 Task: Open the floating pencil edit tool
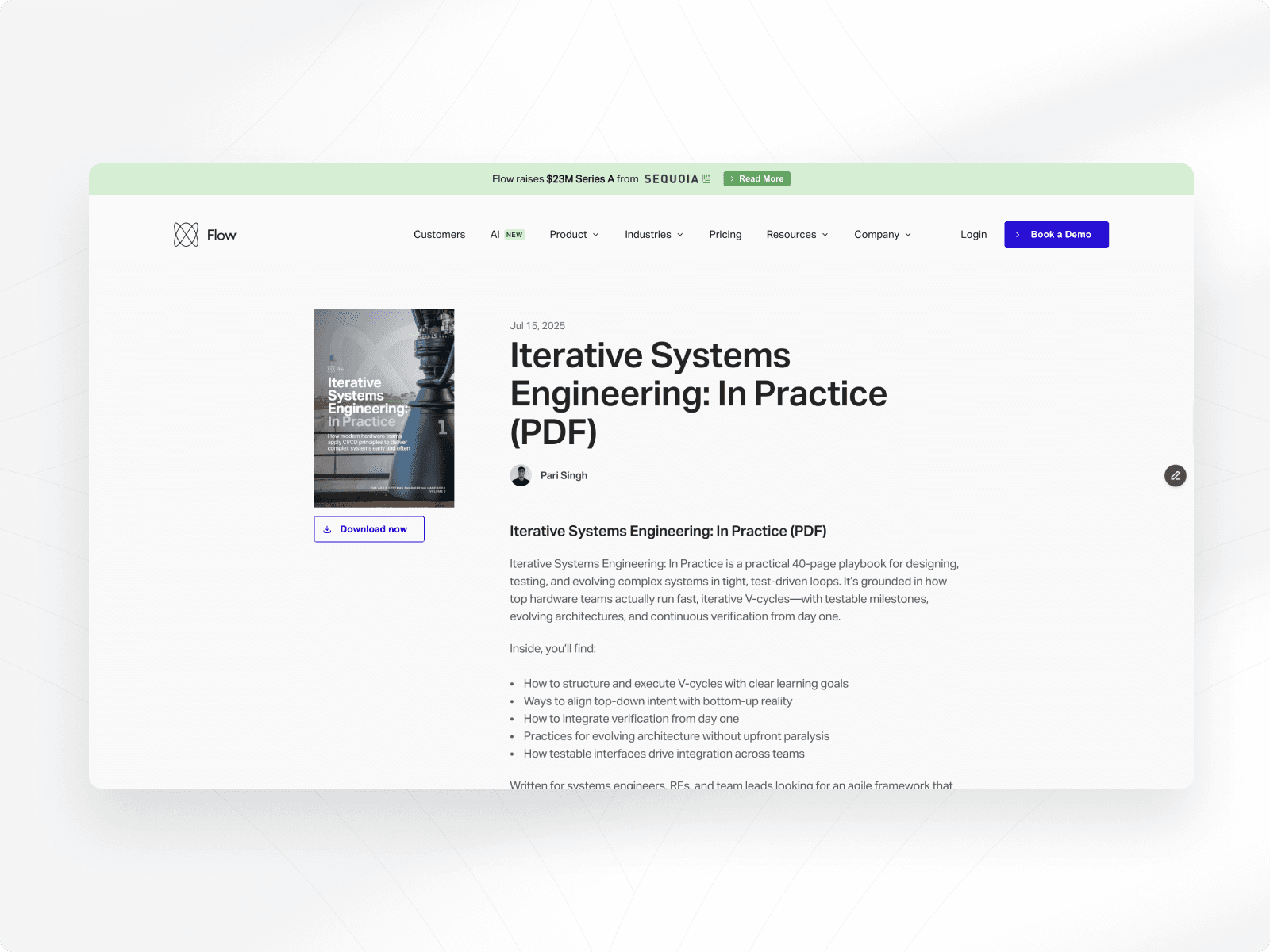(x=1176, y=476)
